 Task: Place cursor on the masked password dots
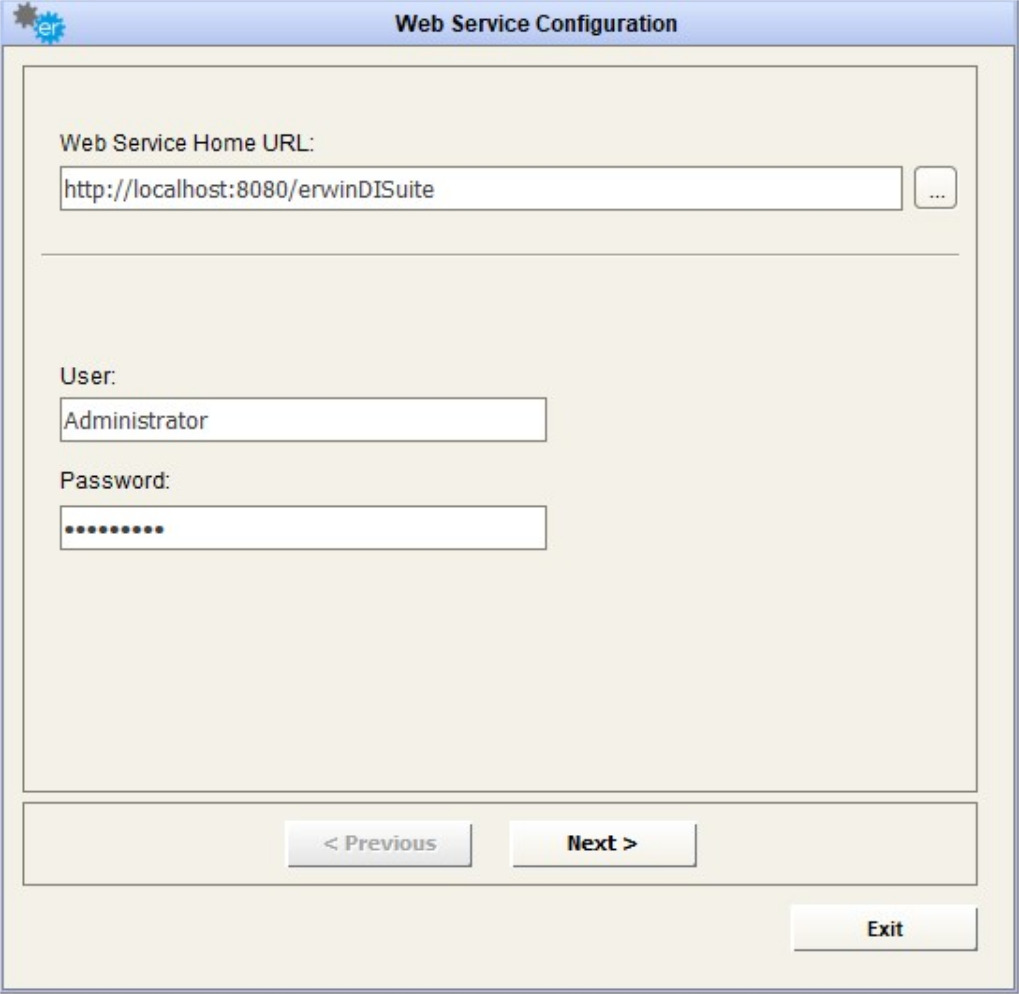(x=114, y=529)
